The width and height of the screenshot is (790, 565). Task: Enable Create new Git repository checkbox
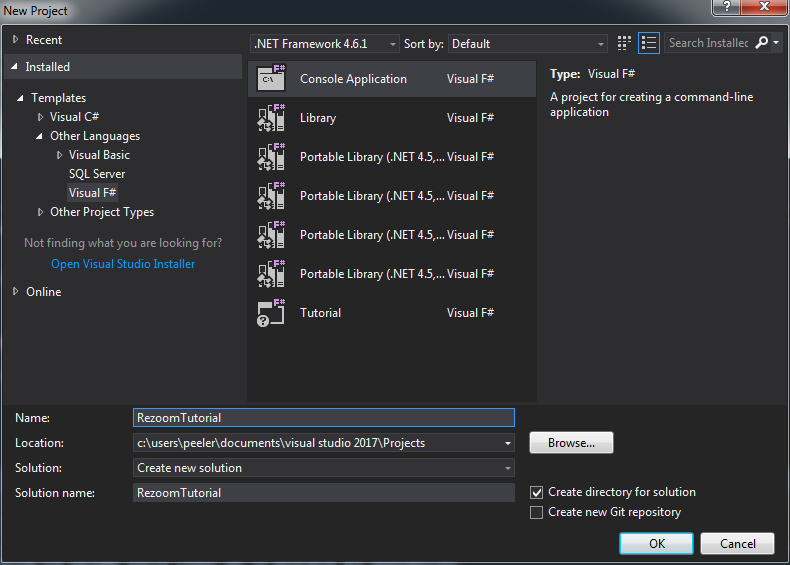point(537,512)
